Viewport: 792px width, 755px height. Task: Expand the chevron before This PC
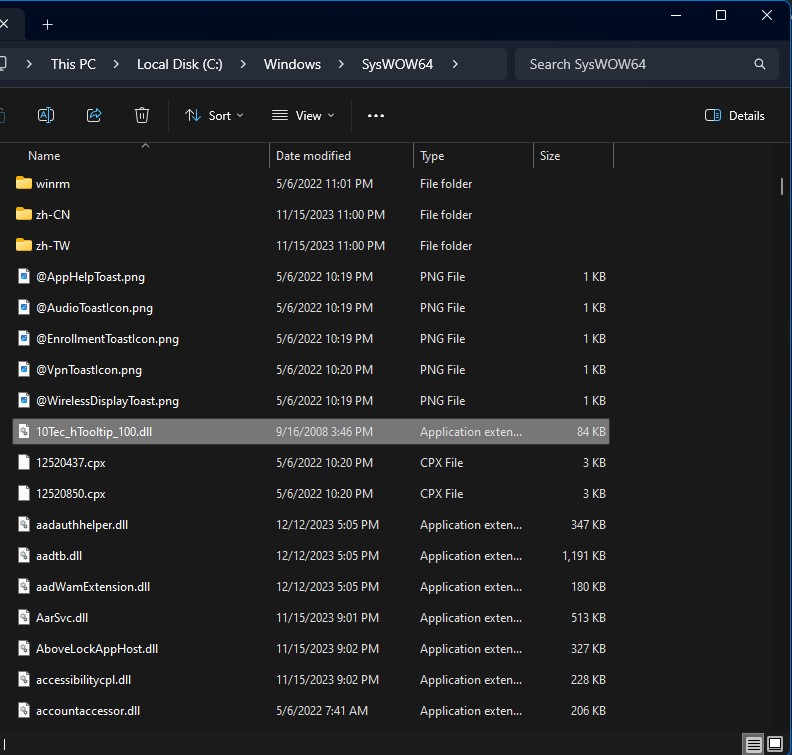coord(29,64)
